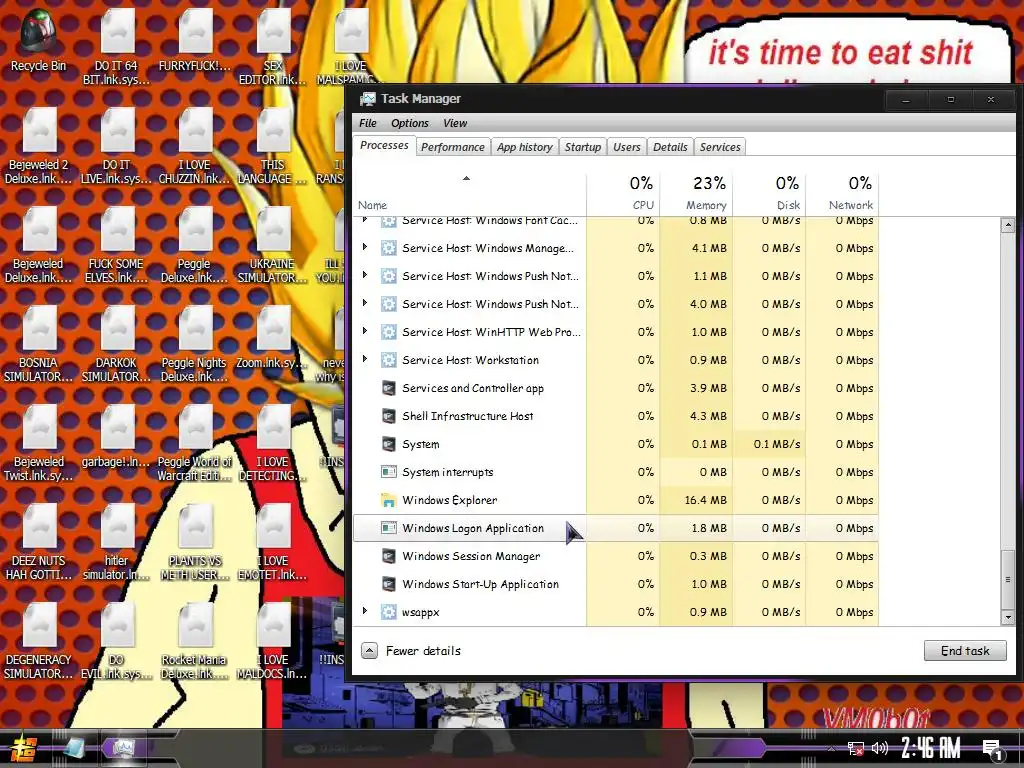Screen dimensions: 1024x768
Task: Click the scrollbar up arrow
Action: tap(1008, 225)
